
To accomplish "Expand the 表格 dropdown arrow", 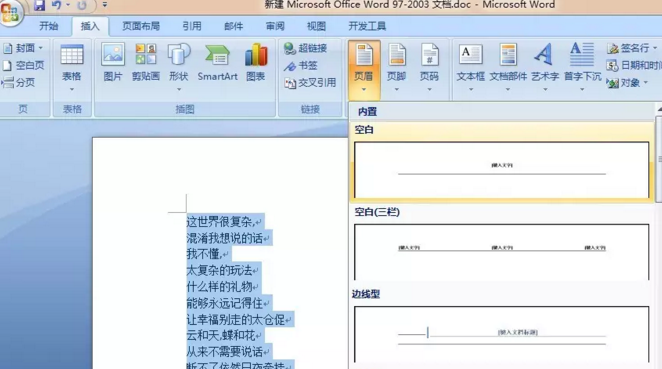I will click(x=72, y=89).
